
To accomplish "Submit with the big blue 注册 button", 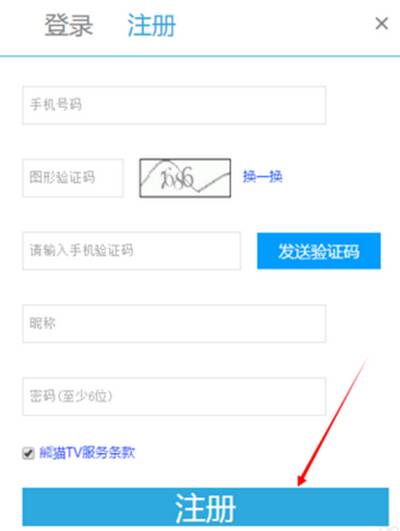I will pyautogui.click(x=206, y=507).
